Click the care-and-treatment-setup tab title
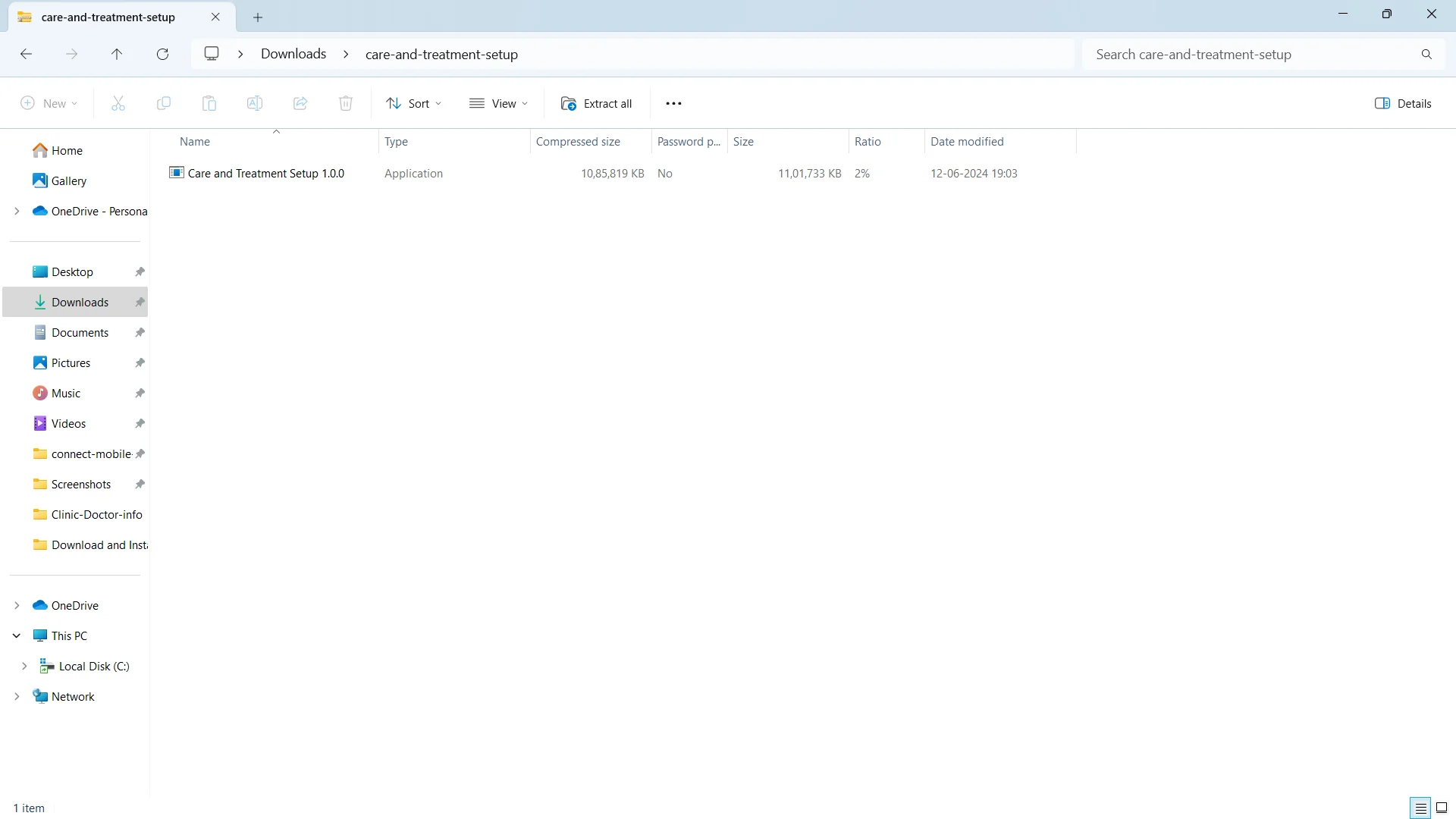Viewport: 1456px width, 819px height. click(108, 17)
